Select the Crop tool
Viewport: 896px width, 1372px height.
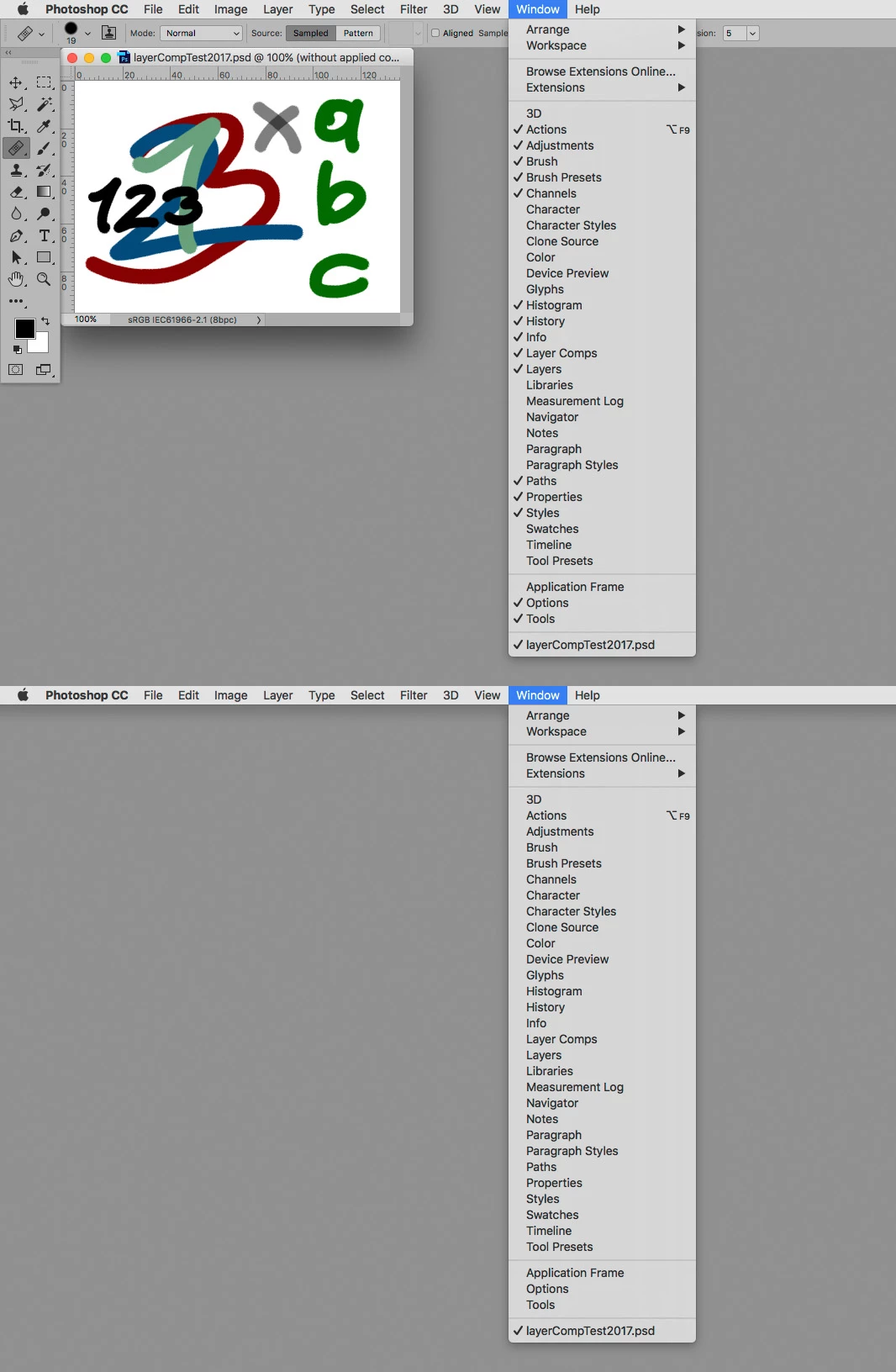16,126
